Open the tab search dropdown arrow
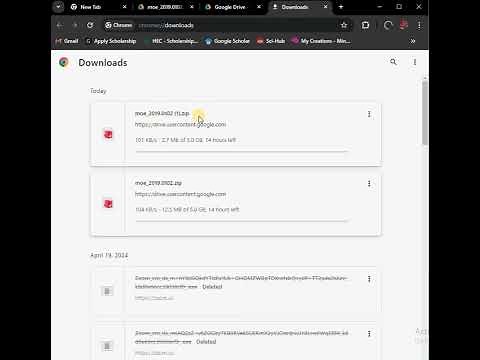480x360 pixels. click(x=59, y=7)
